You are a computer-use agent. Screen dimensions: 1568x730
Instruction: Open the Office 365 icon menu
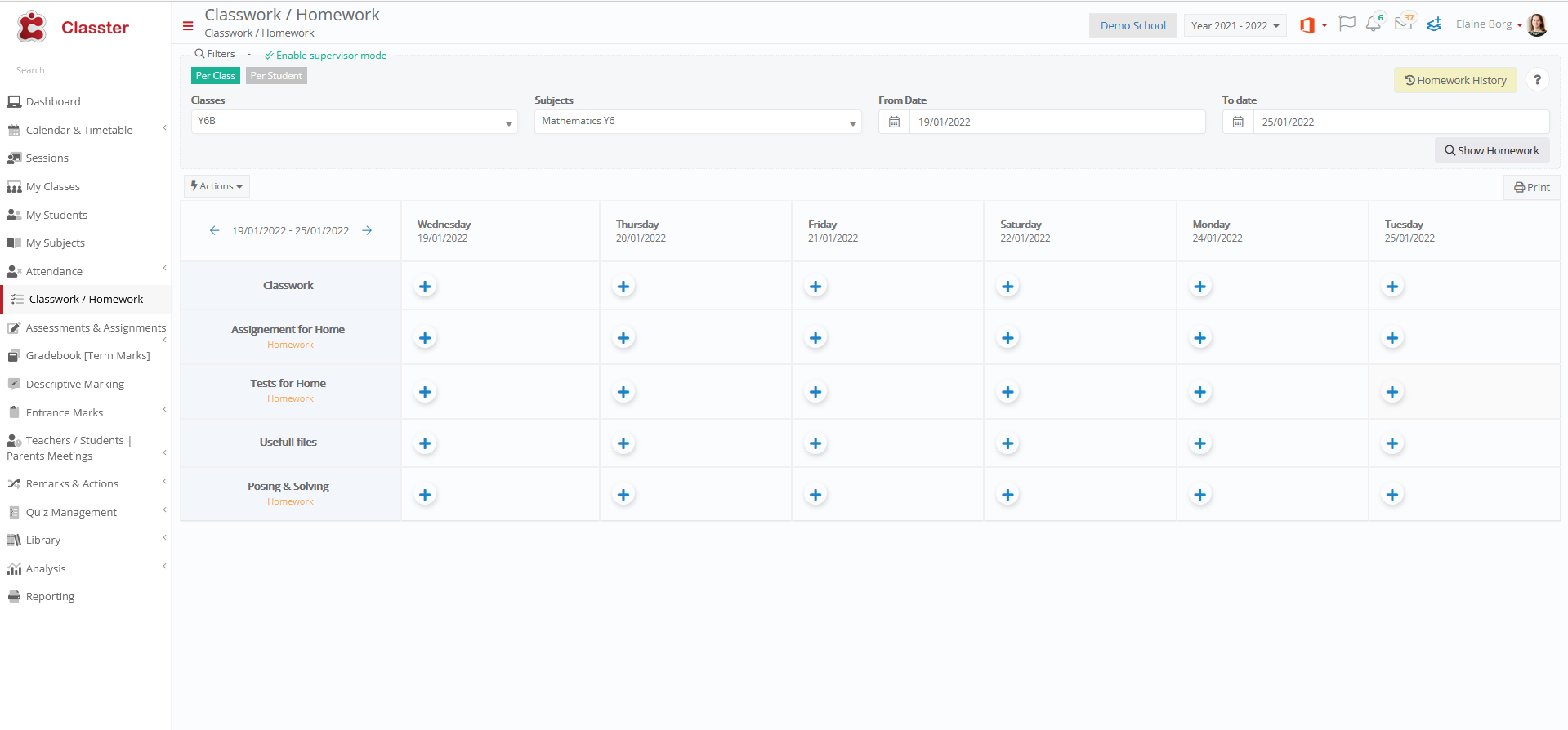(1312, 25)
